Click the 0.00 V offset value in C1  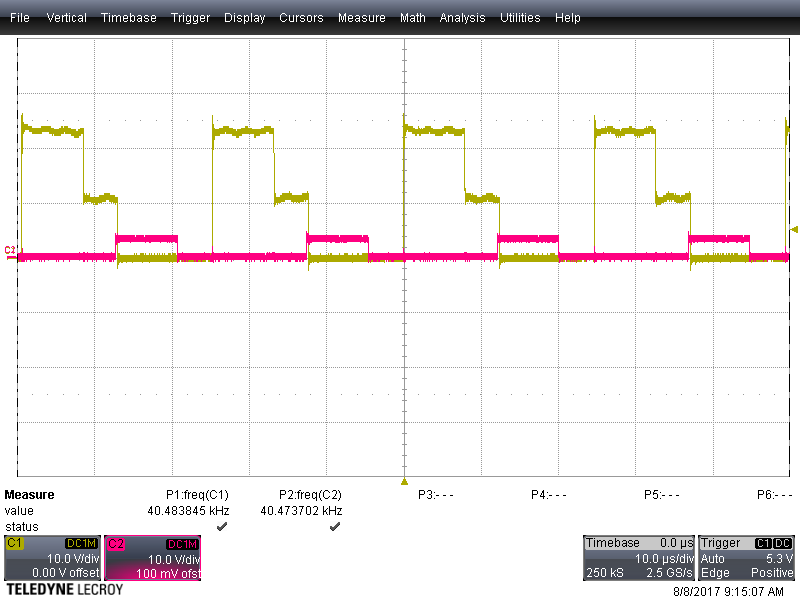point(66,573)
